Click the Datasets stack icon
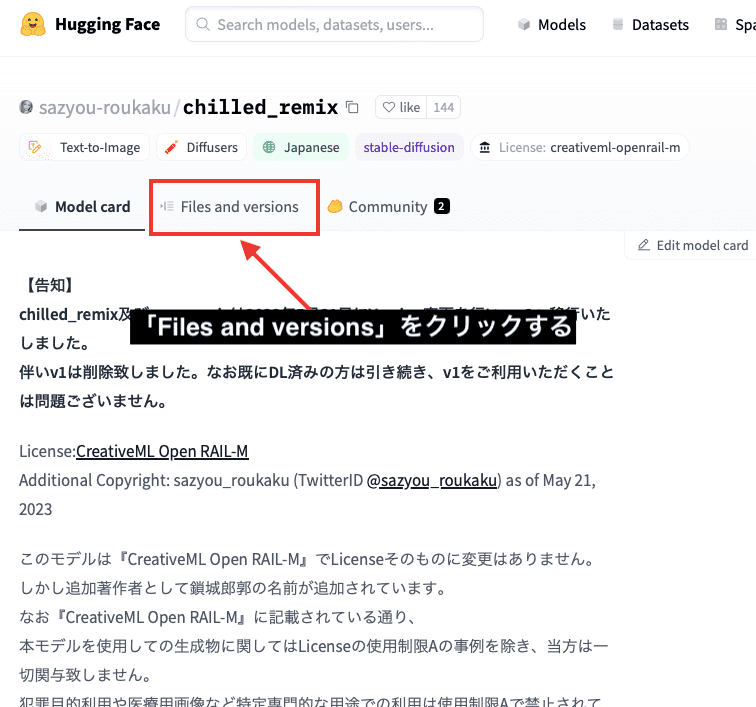The image size is (756, 707). 618,25
